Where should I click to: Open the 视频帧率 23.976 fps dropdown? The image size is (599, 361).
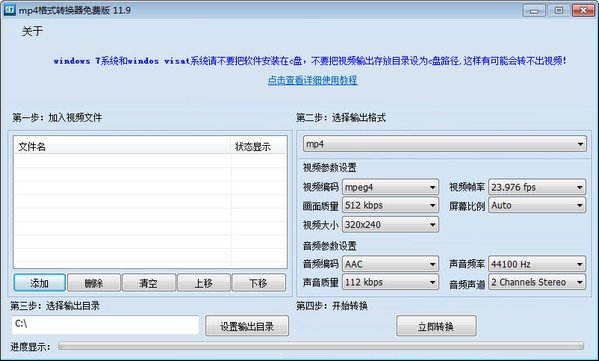click(537, 187)
